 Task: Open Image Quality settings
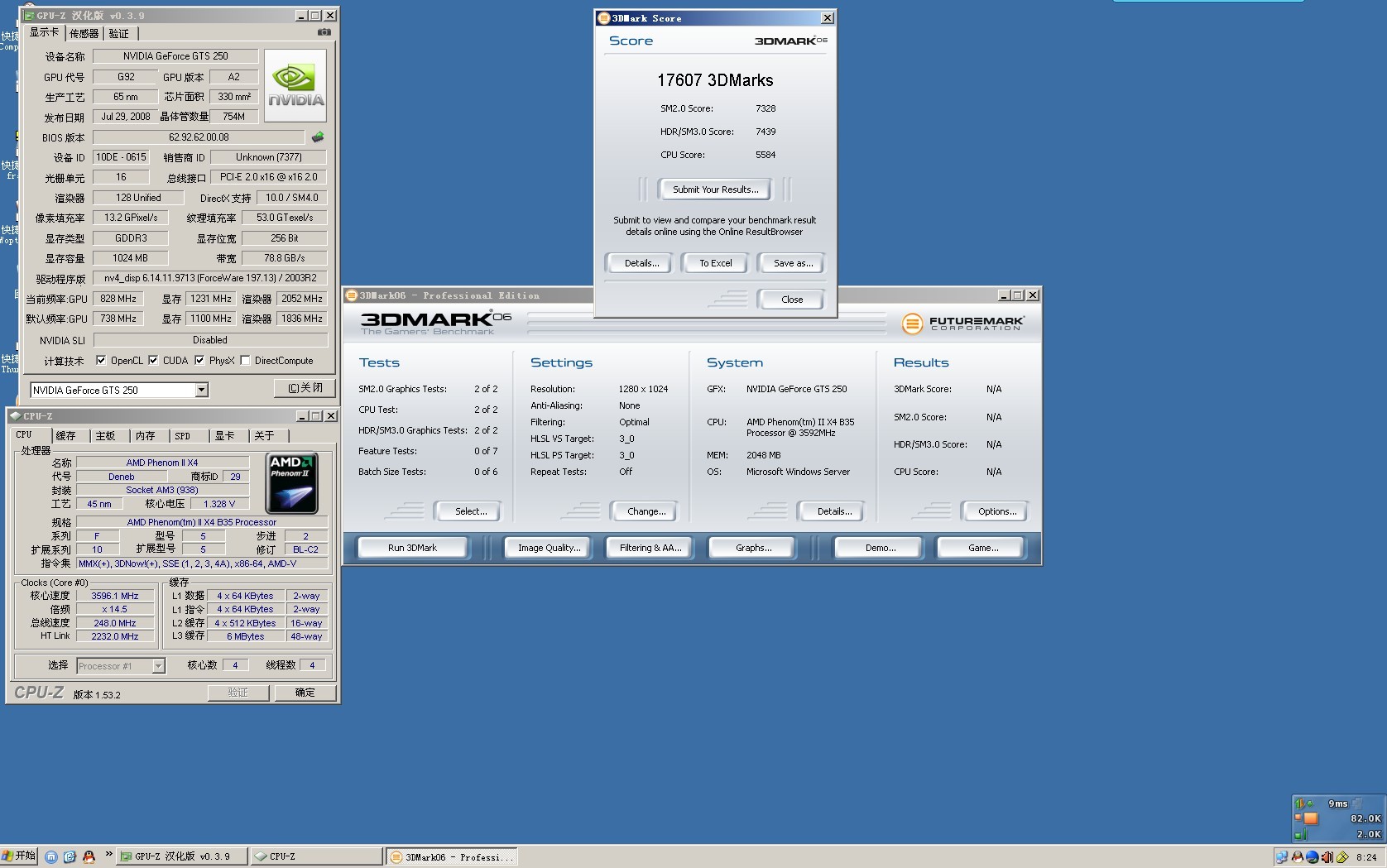(x=549, y=548)
